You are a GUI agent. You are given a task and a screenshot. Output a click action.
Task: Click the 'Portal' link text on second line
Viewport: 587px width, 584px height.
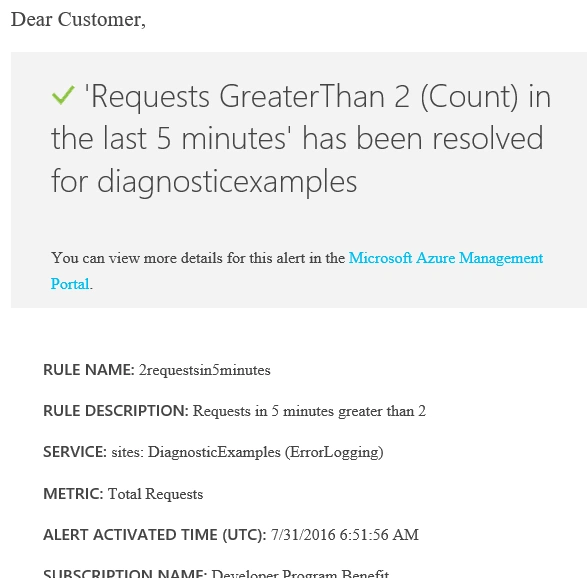coord(70,284)
